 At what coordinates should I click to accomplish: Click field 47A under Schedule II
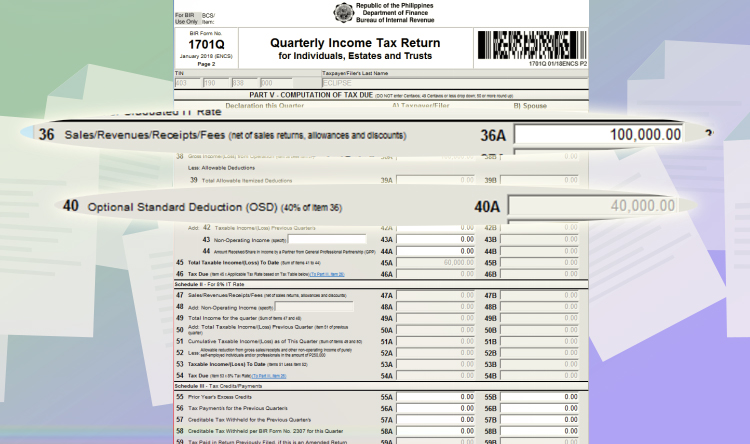pyautogui.click(x=436, y=295)
